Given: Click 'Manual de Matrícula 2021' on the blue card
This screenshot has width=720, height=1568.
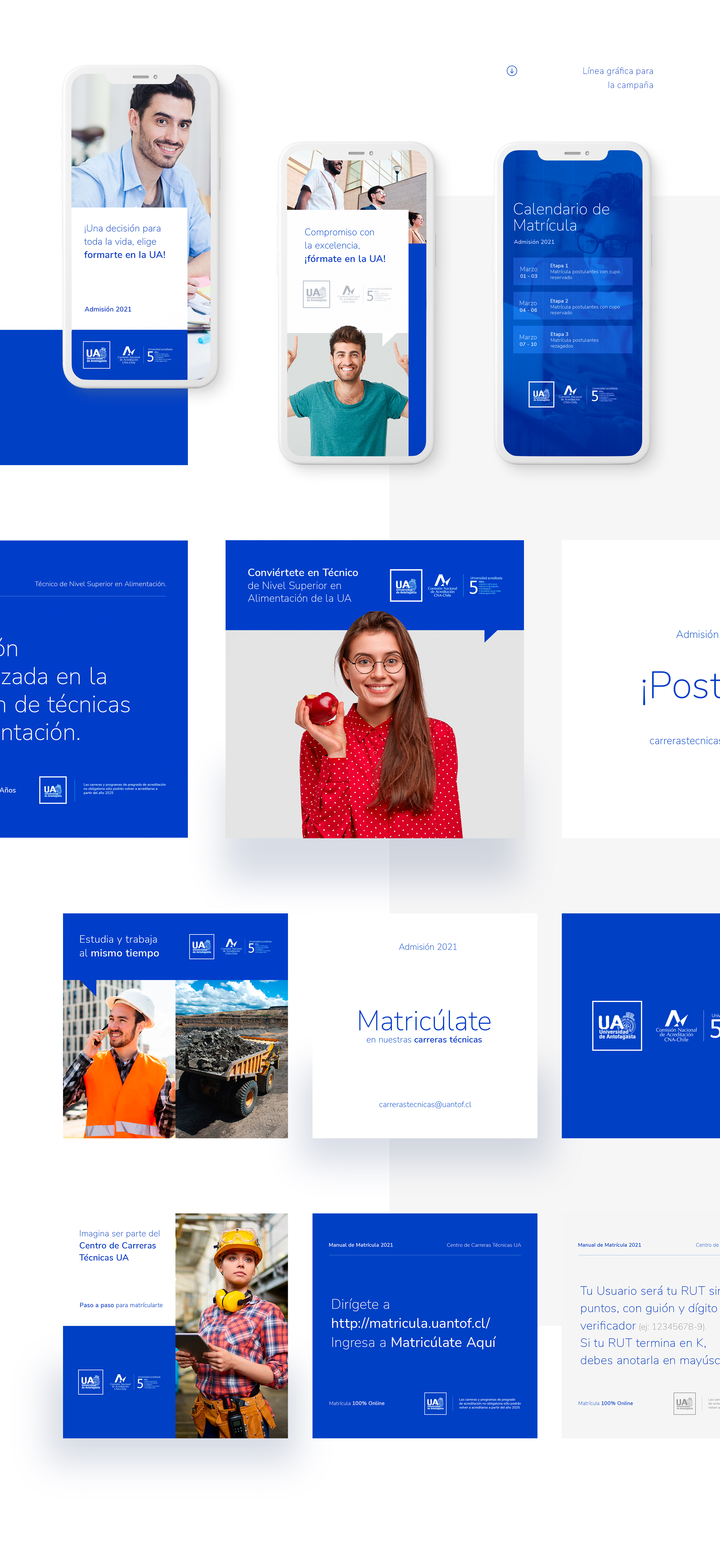Looking at the screenshot, I should coord(361,1245).
